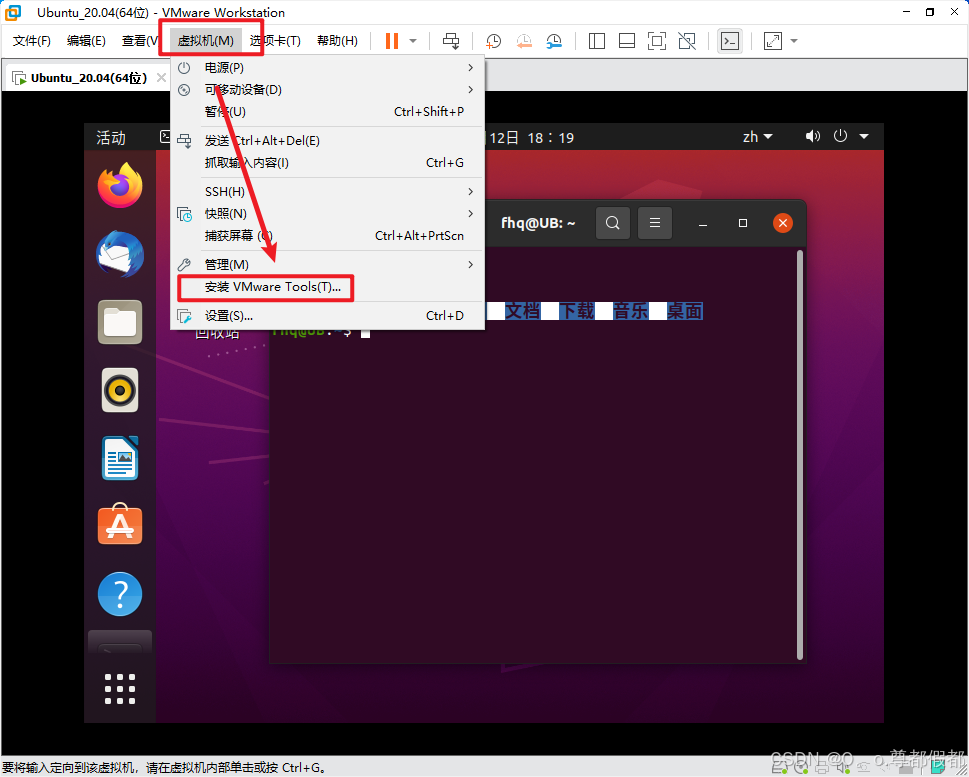
Task: Toggle the thumbnail bar view icon
Action: pyautogui.click(x=627, y=41)
